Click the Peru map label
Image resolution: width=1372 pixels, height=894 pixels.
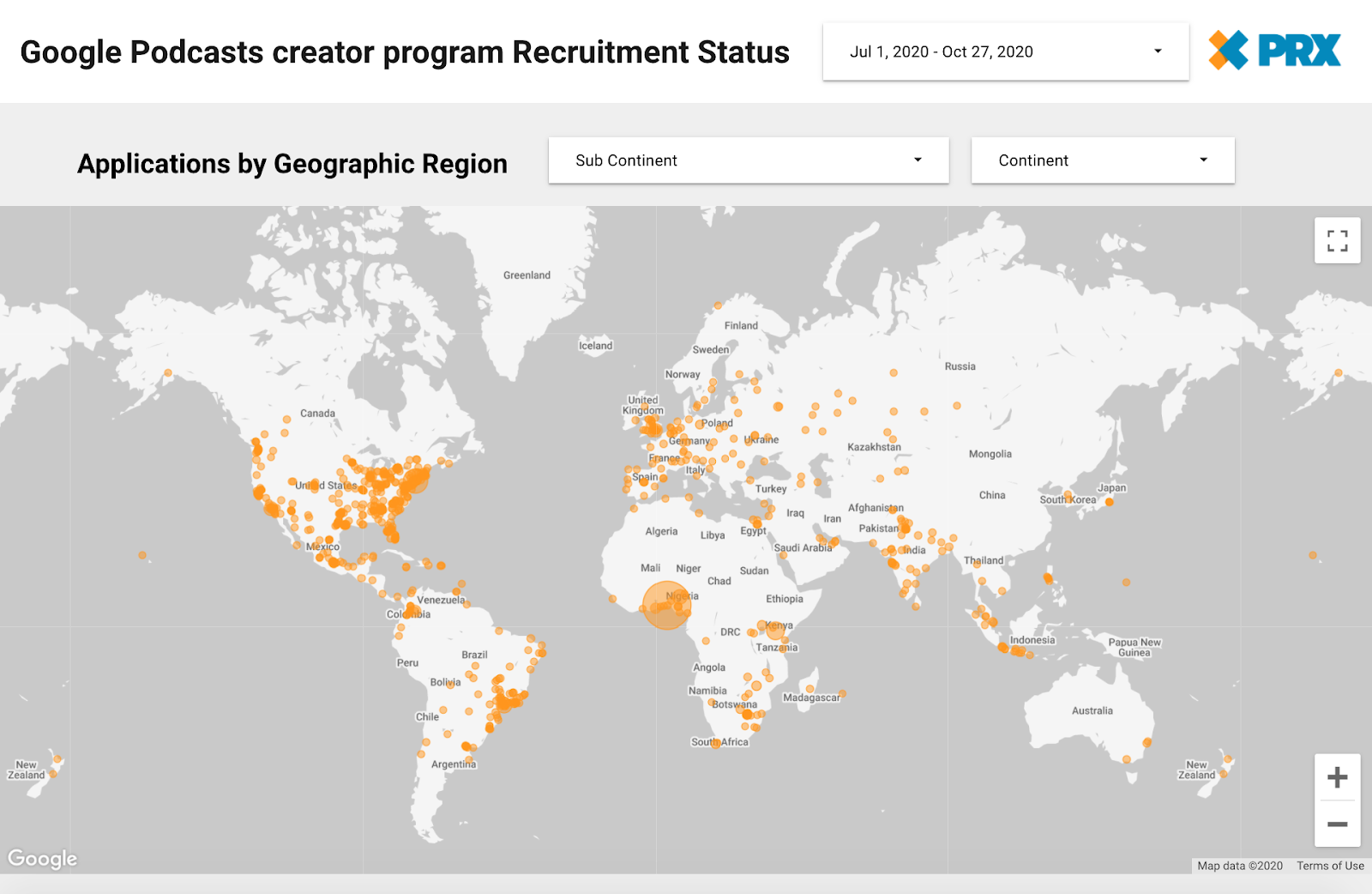click(x=407, y=663)
